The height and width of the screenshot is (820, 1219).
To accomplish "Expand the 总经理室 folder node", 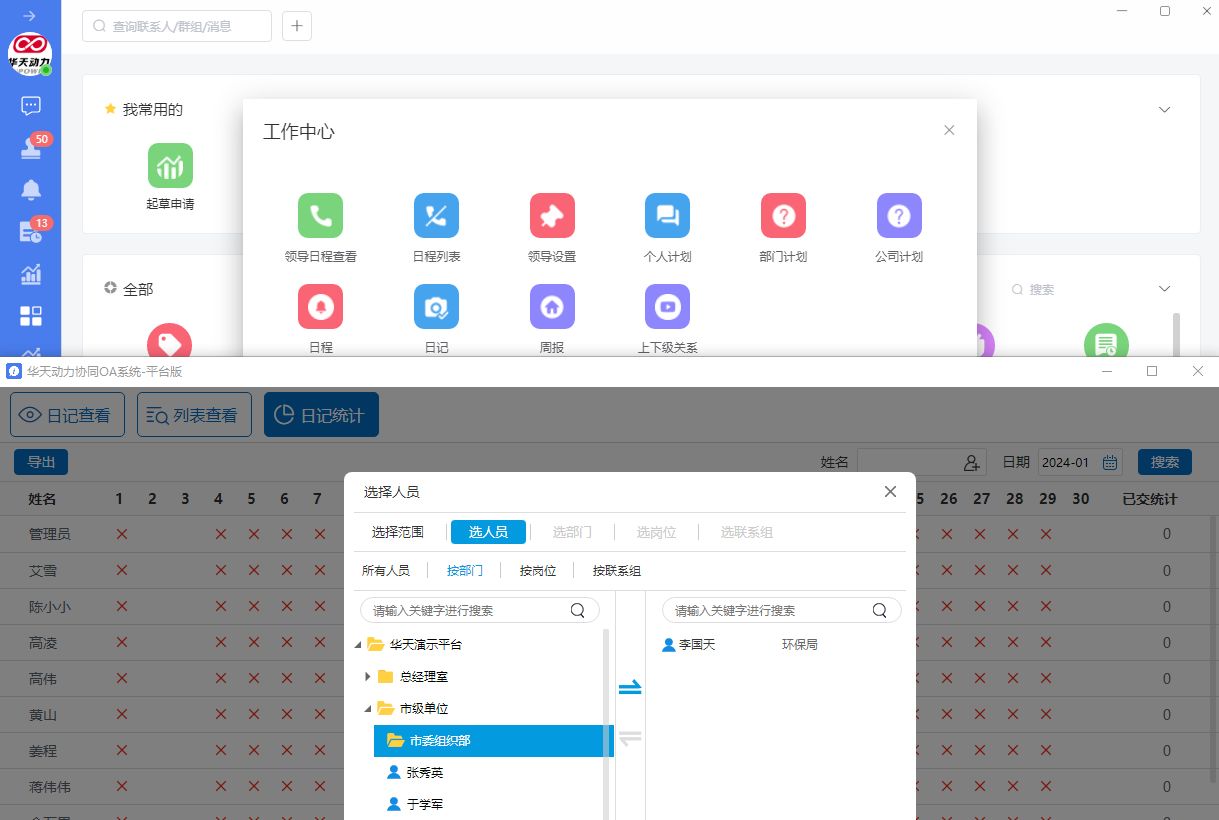I will click(368, 677).
